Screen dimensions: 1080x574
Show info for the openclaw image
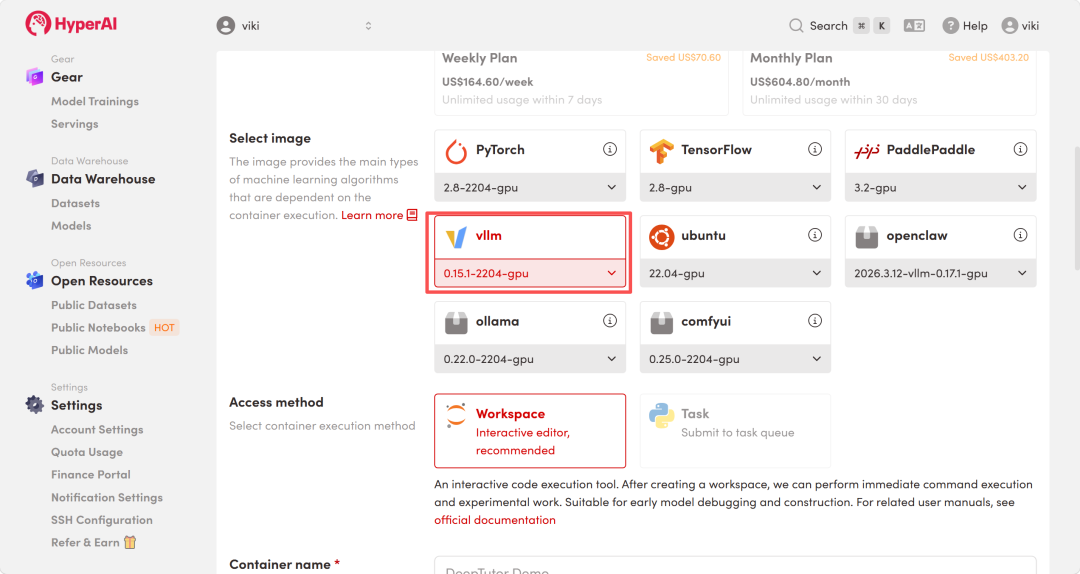1020,235
